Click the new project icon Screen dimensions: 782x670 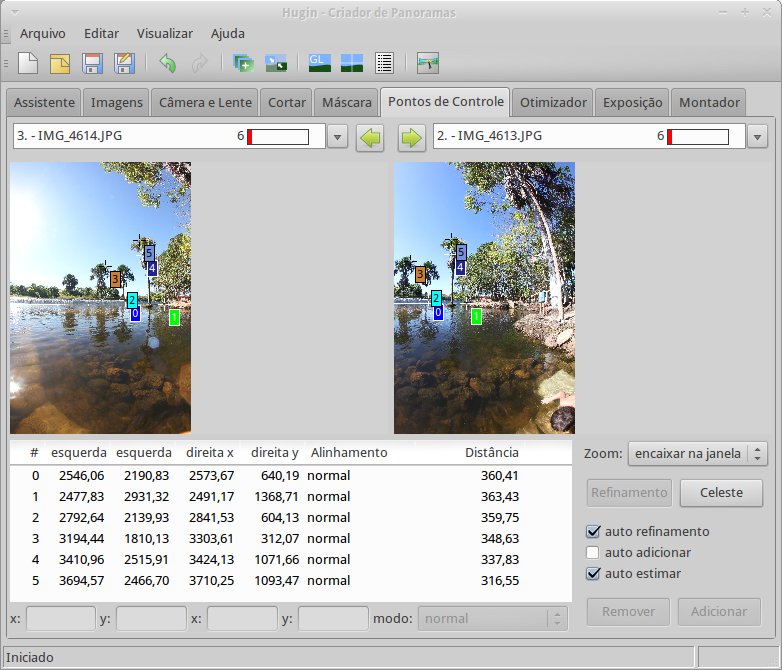point(28,64)
